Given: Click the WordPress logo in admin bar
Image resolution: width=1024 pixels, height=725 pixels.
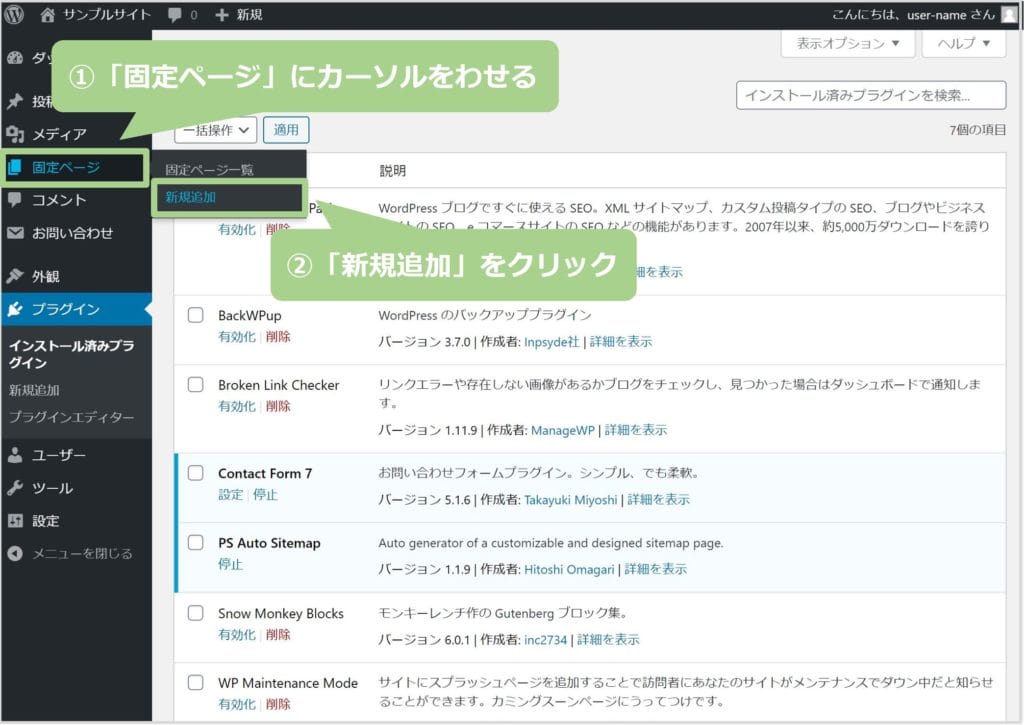Looking at the screenshot, I should [14, 14].
